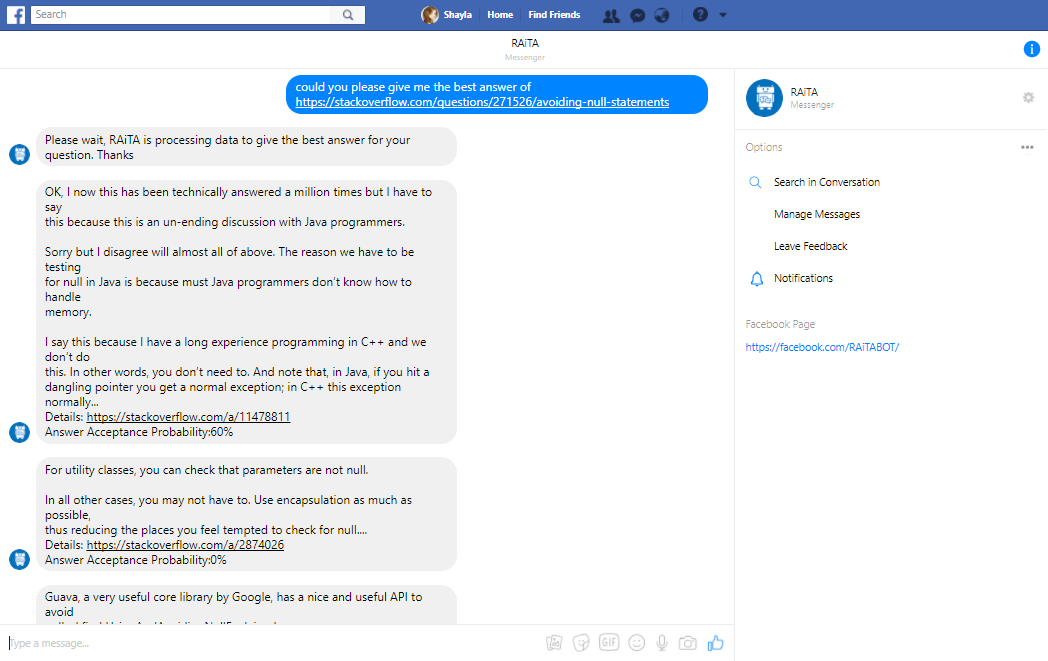Screen dimensions: 1048x661
Task: Open friend requests icon
Action: (611, 15)
